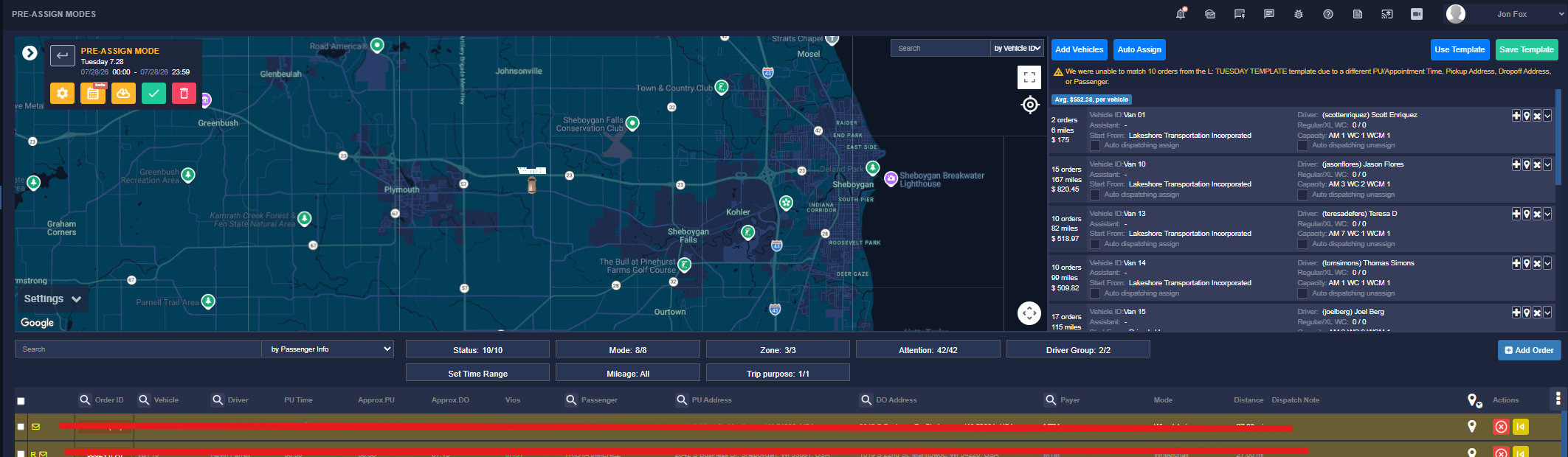Open the 'by Passenger Info' search dropdown
The width and height of the screenshot is (1568, 457).
point(328,349)
